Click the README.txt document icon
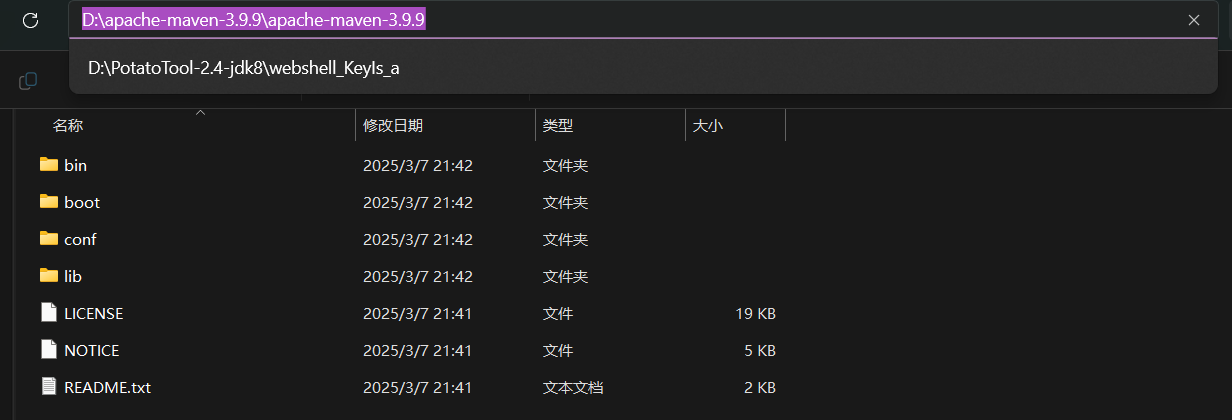This screenshot has height=420, width=1232. (x=49, y=387)
